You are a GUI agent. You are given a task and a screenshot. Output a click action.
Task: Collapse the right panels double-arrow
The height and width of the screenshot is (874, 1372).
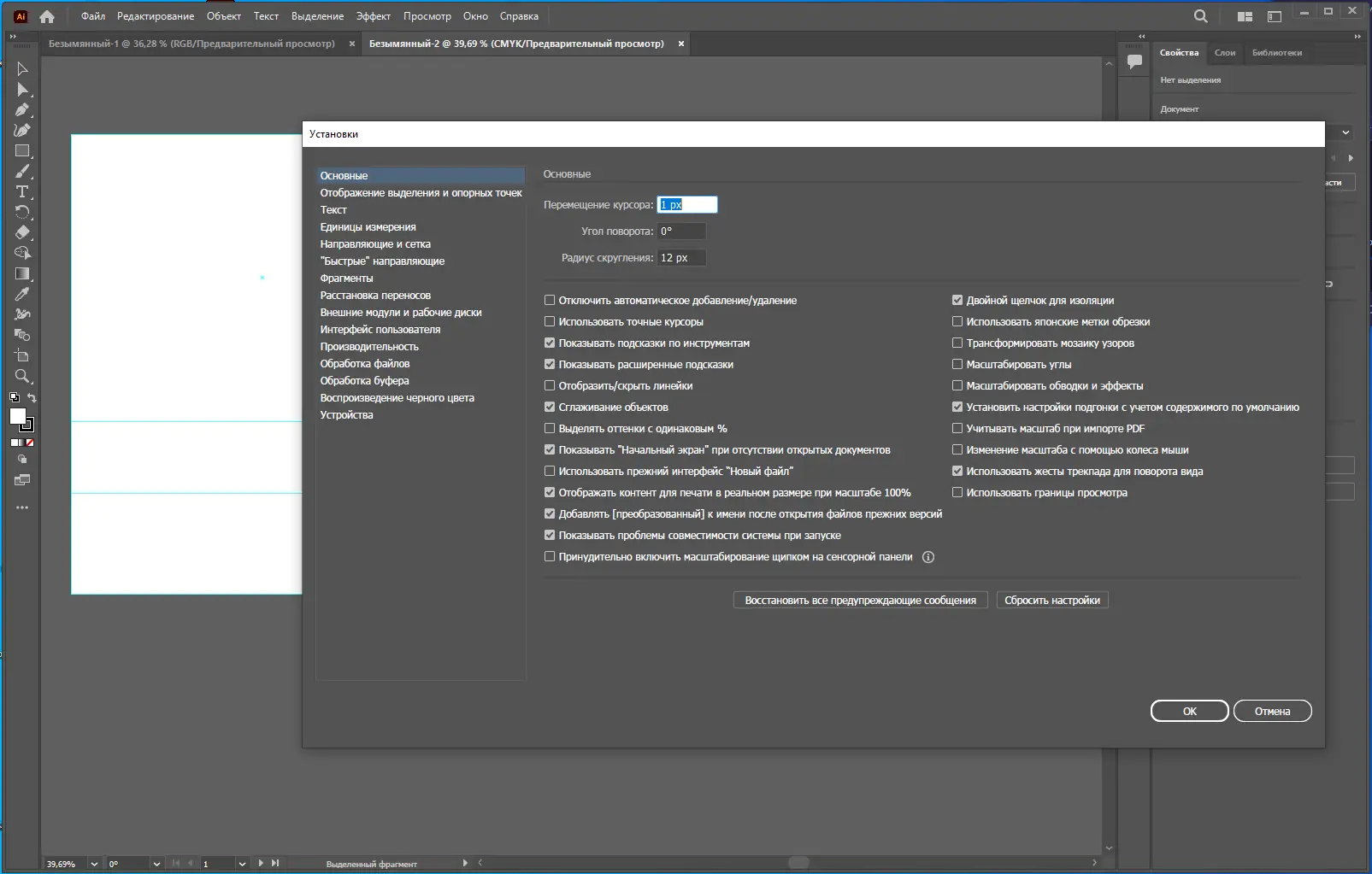click(1357, 37)
